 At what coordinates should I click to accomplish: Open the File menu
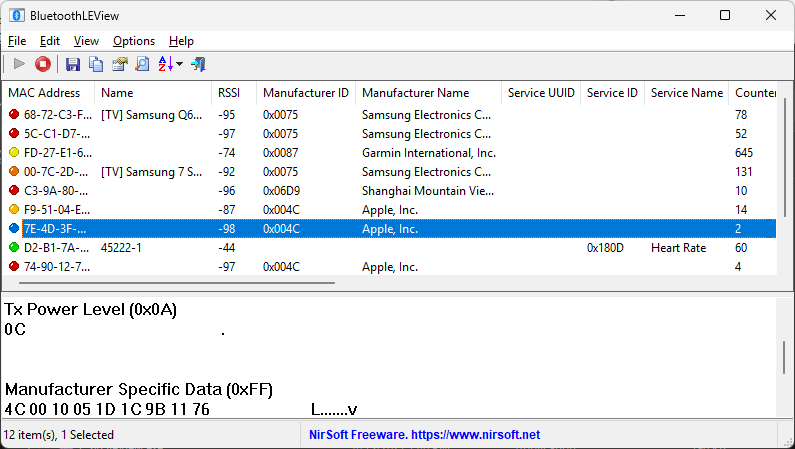tap(17, 41)
